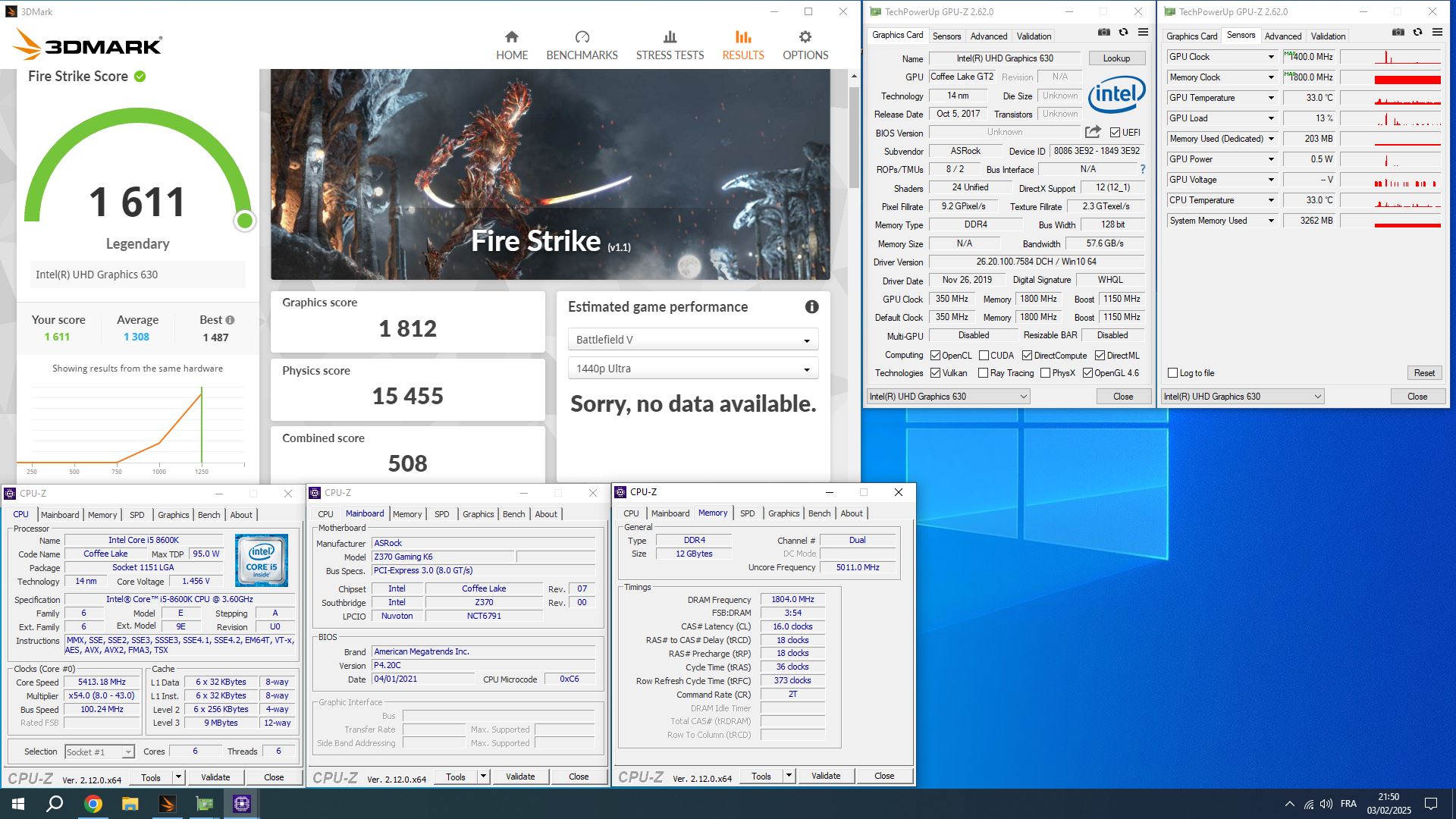The height and width of the screenshot is (819, 1456).
Task: Click the green validated checkmark next to Fire Strike Score
Action: 140,77
